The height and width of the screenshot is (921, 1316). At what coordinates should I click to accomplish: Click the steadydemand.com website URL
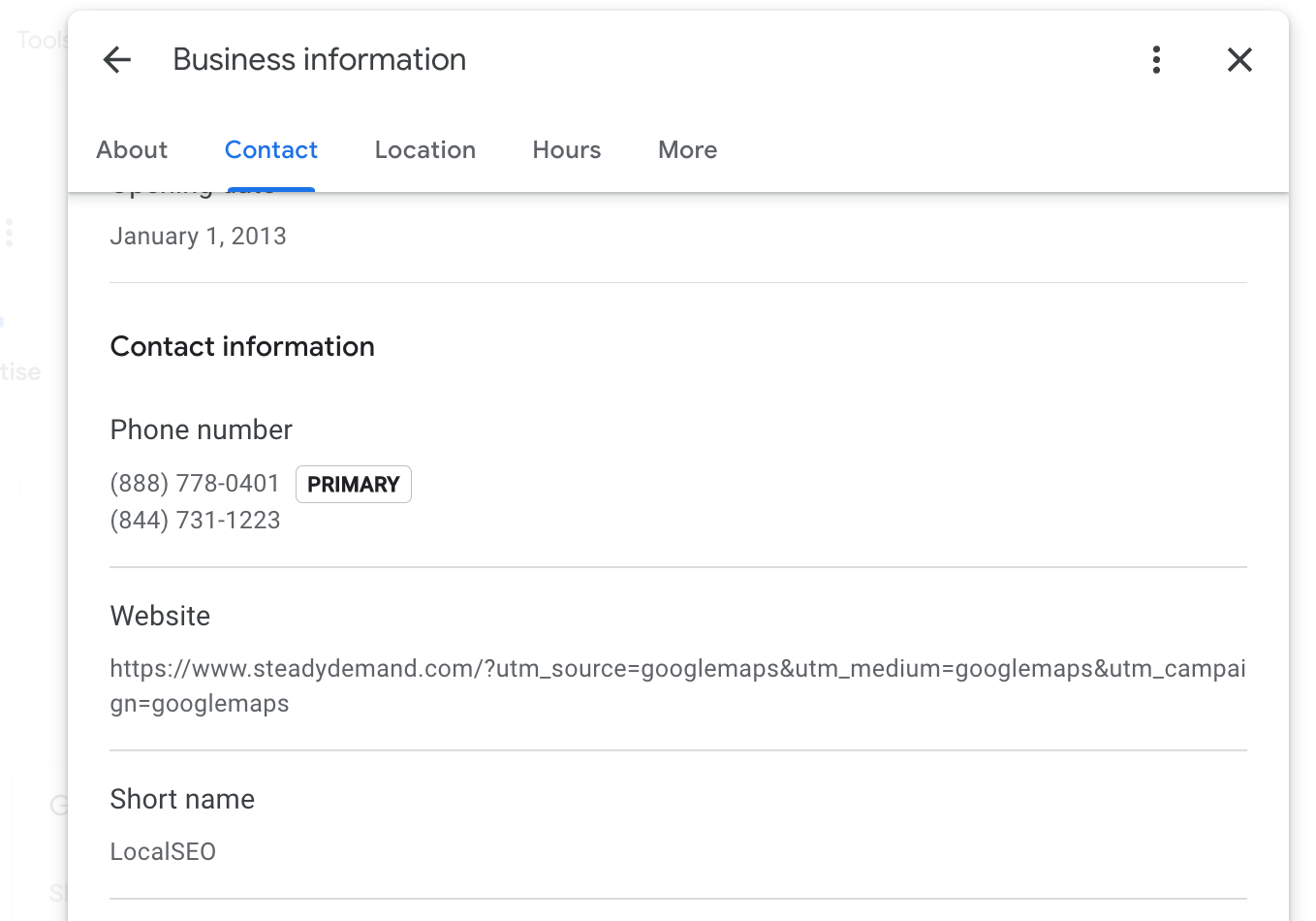pyautogui.click(x=676, y=669)
